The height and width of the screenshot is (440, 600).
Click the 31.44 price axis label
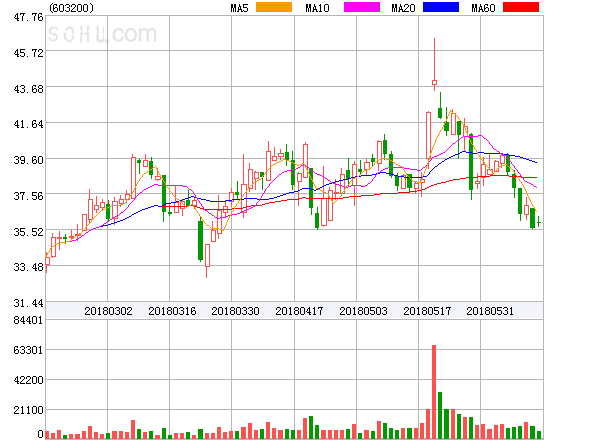coord(28,303)
